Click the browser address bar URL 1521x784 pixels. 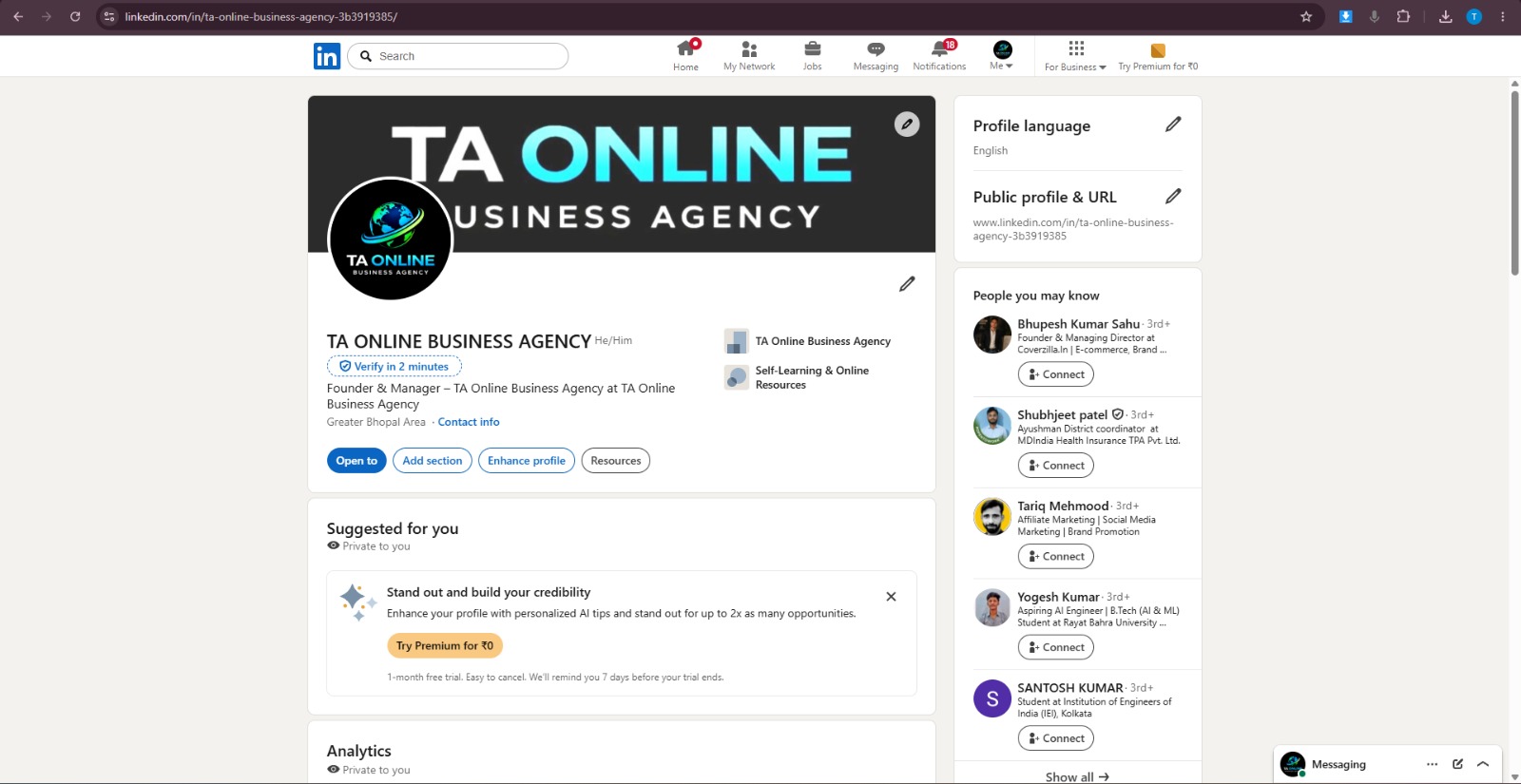click(x=261, y=16)
